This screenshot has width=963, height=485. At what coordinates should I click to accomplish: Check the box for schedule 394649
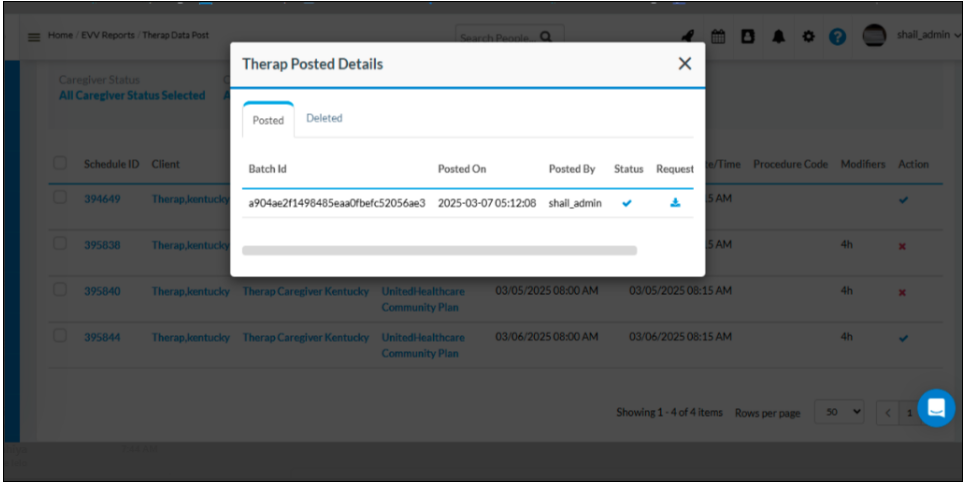[x=60, y=198]
